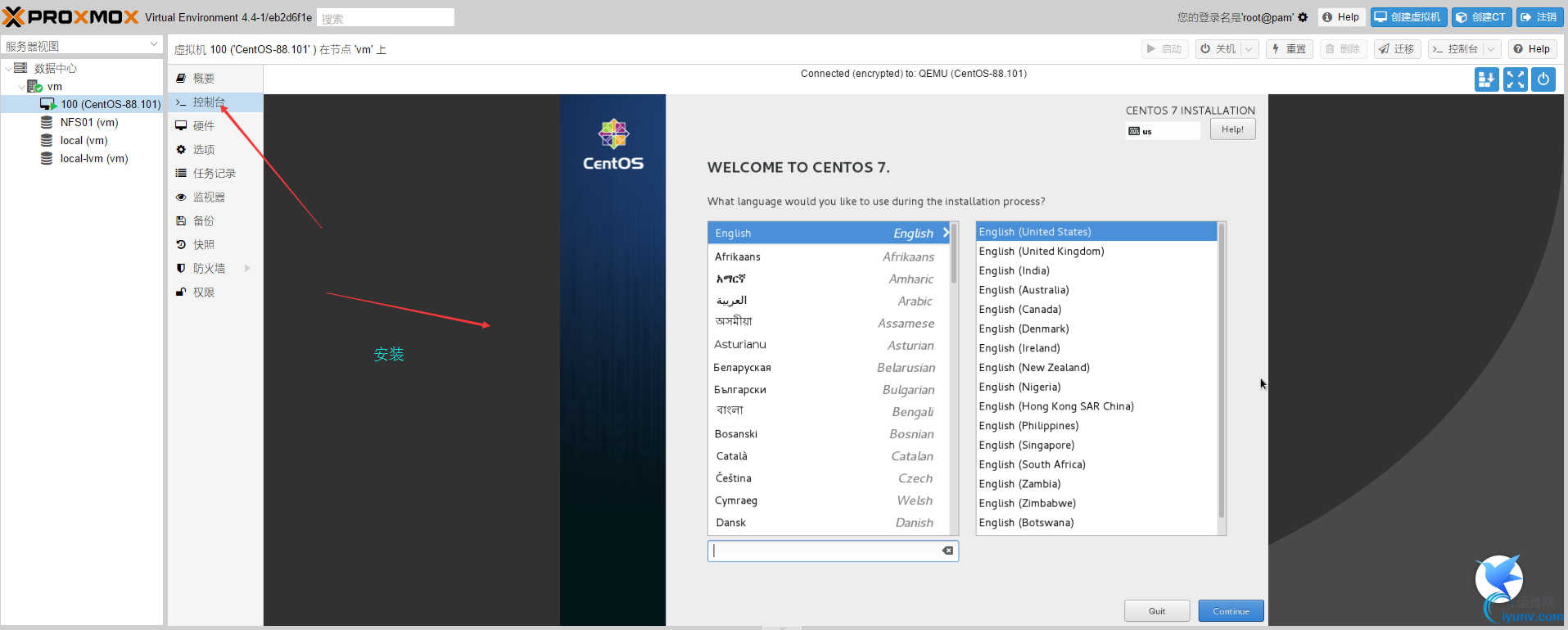The width and height of the screenshot is (1568, 630).
Task: Select Dansk language row
Action: (x=828, y=522)
